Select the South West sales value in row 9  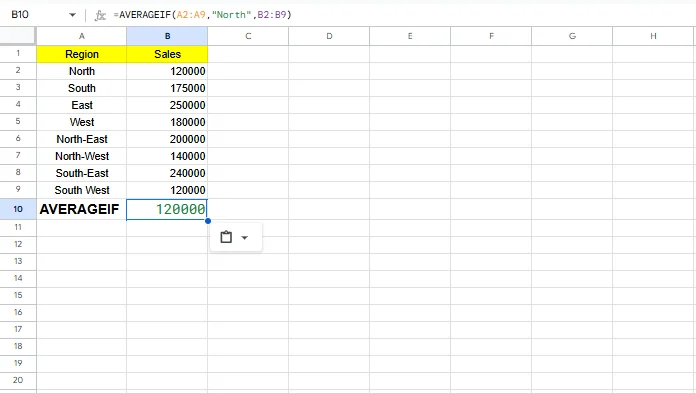pyautogui.click(x=167, y=190)
